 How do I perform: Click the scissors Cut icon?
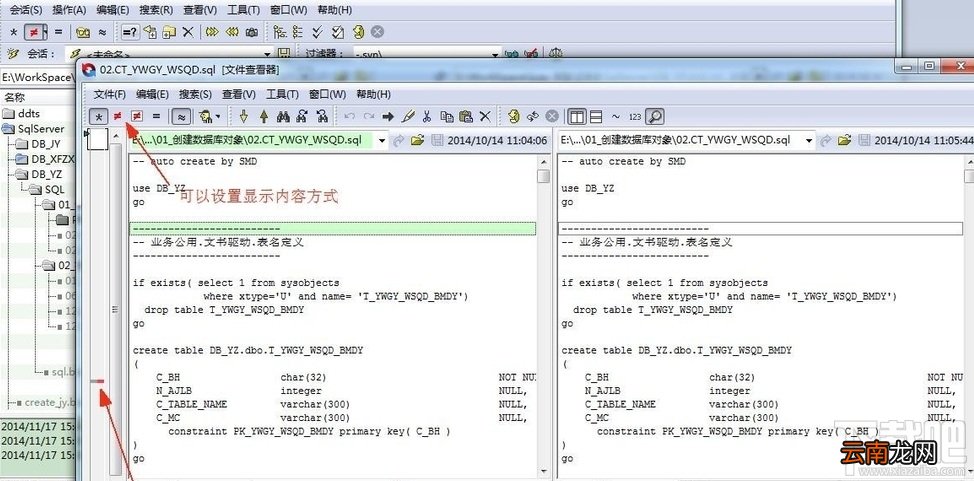pos(427,116)
